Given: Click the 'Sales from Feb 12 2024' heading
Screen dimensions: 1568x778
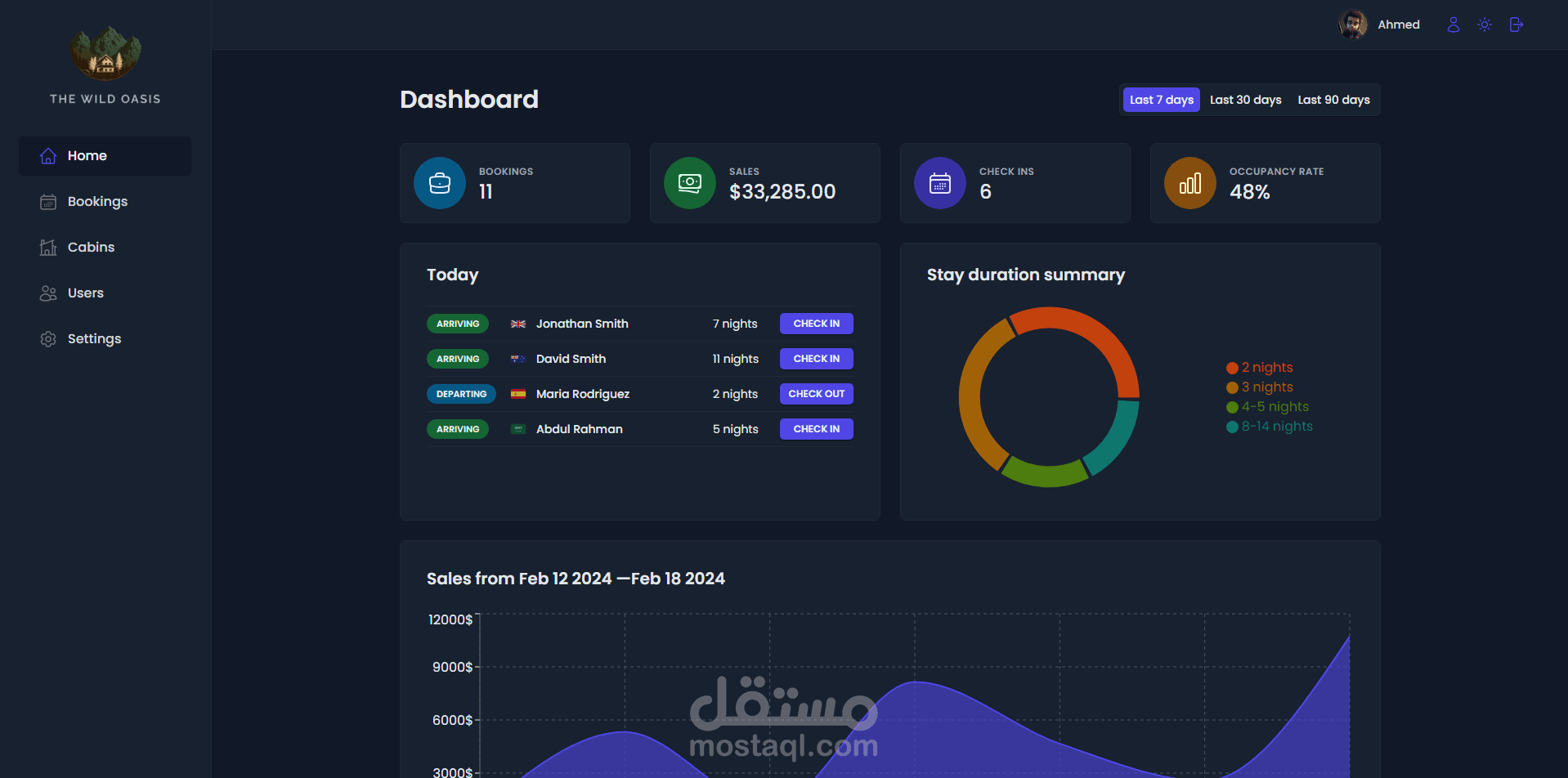Looking at the screenshot, I should 576,579.
